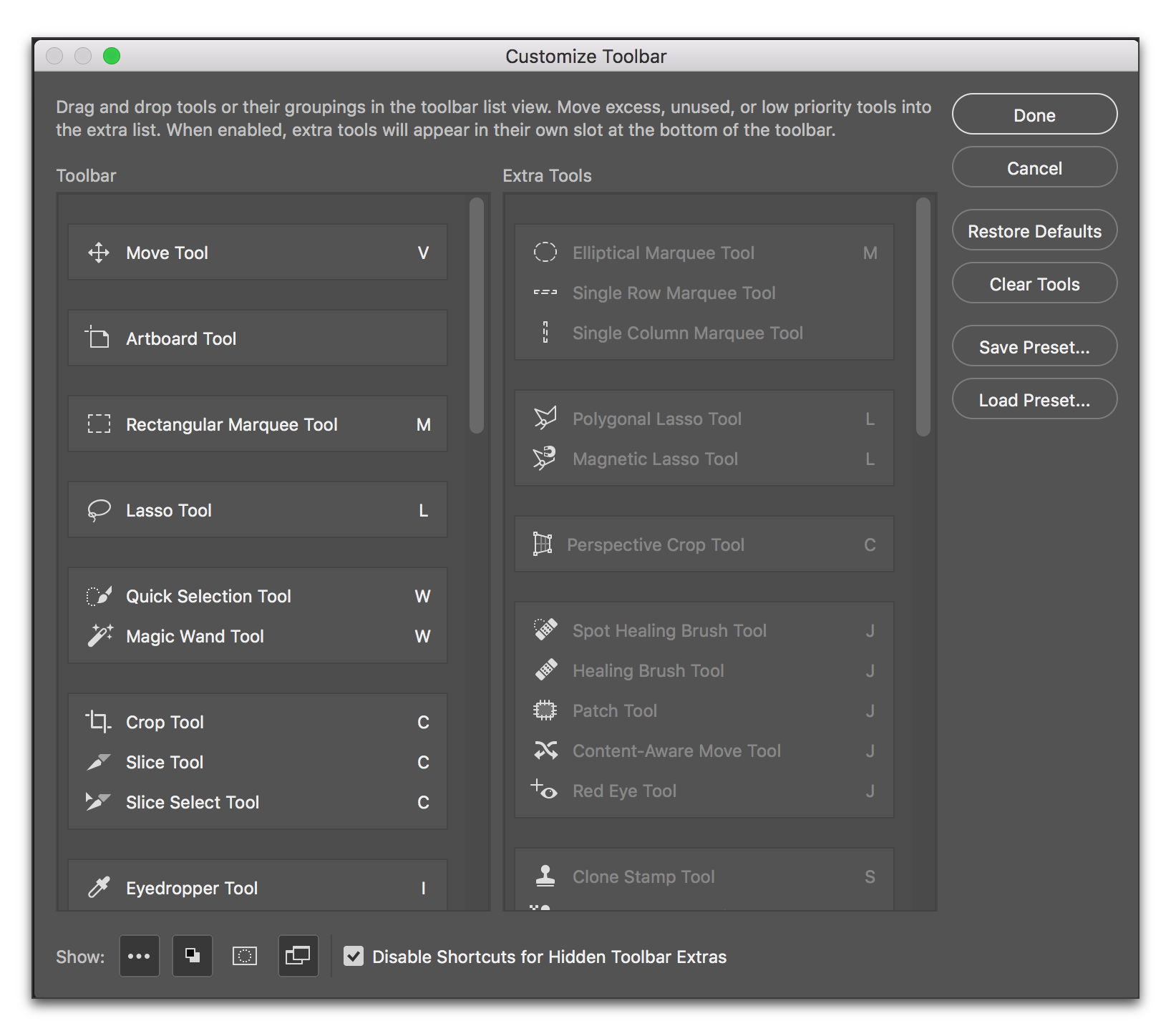
Task: Select the Lasso Tool icon
Action: 99,510
